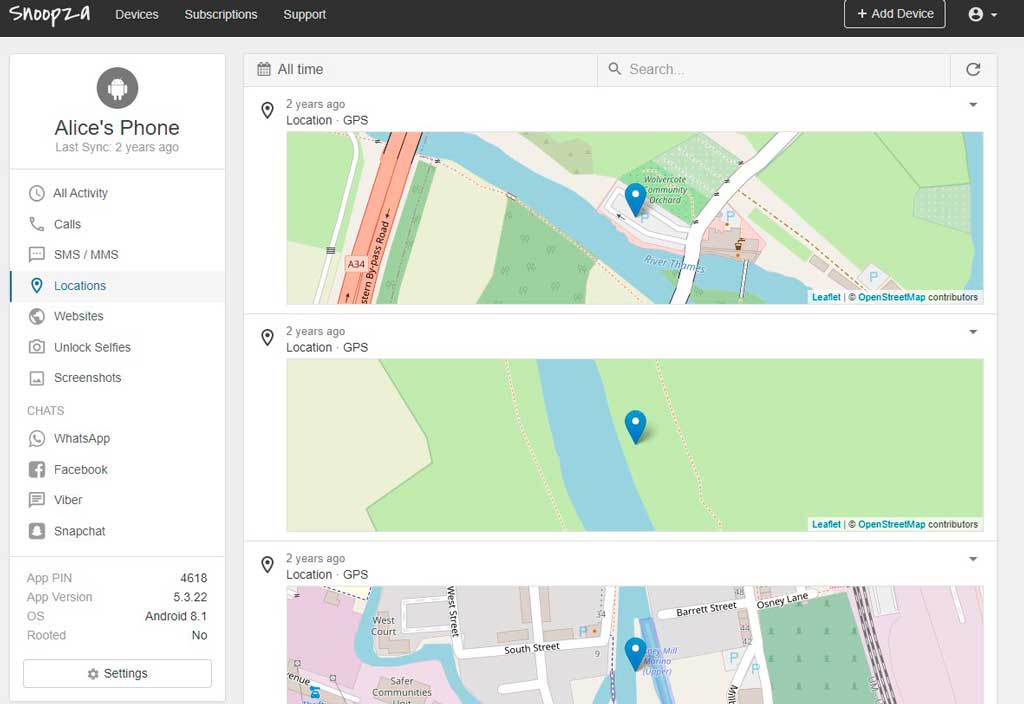Screen dimensions: 1024x704
Task: Open the Subscriptions menu item
Action: click(220, 14)
